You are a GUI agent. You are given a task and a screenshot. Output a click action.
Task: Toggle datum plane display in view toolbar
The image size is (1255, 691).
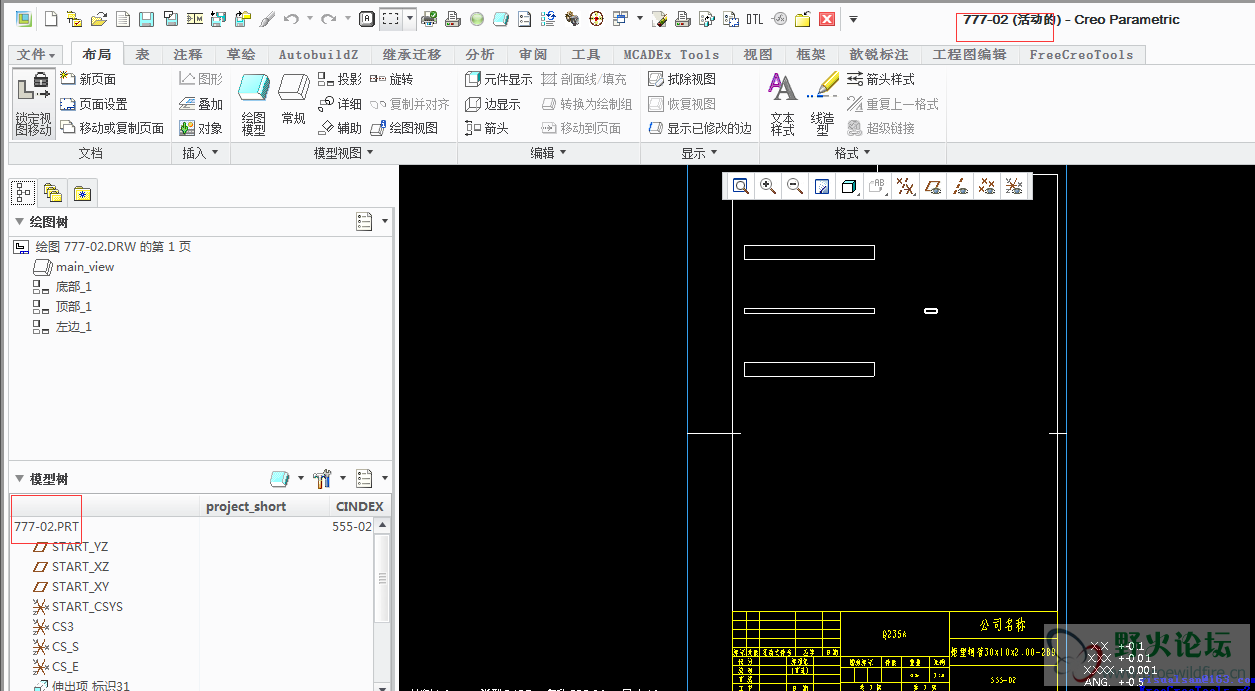[933, 186]
